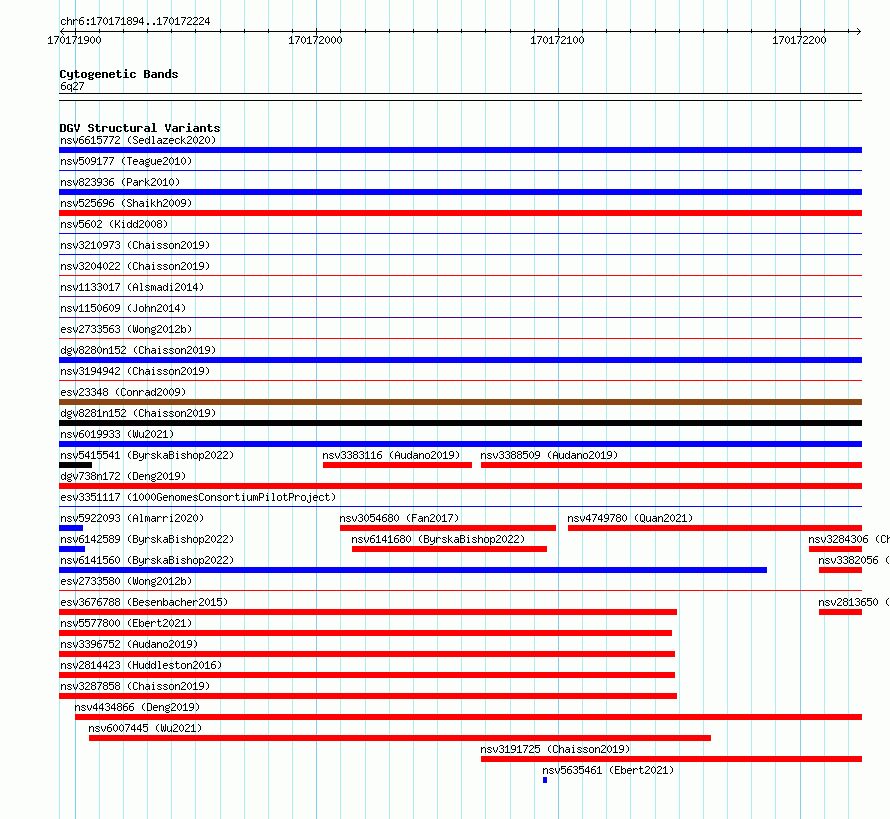Screen dimensions: 890x819
Task: Select nsv3388509 (Audano2019) label
Action: point(549,455)
